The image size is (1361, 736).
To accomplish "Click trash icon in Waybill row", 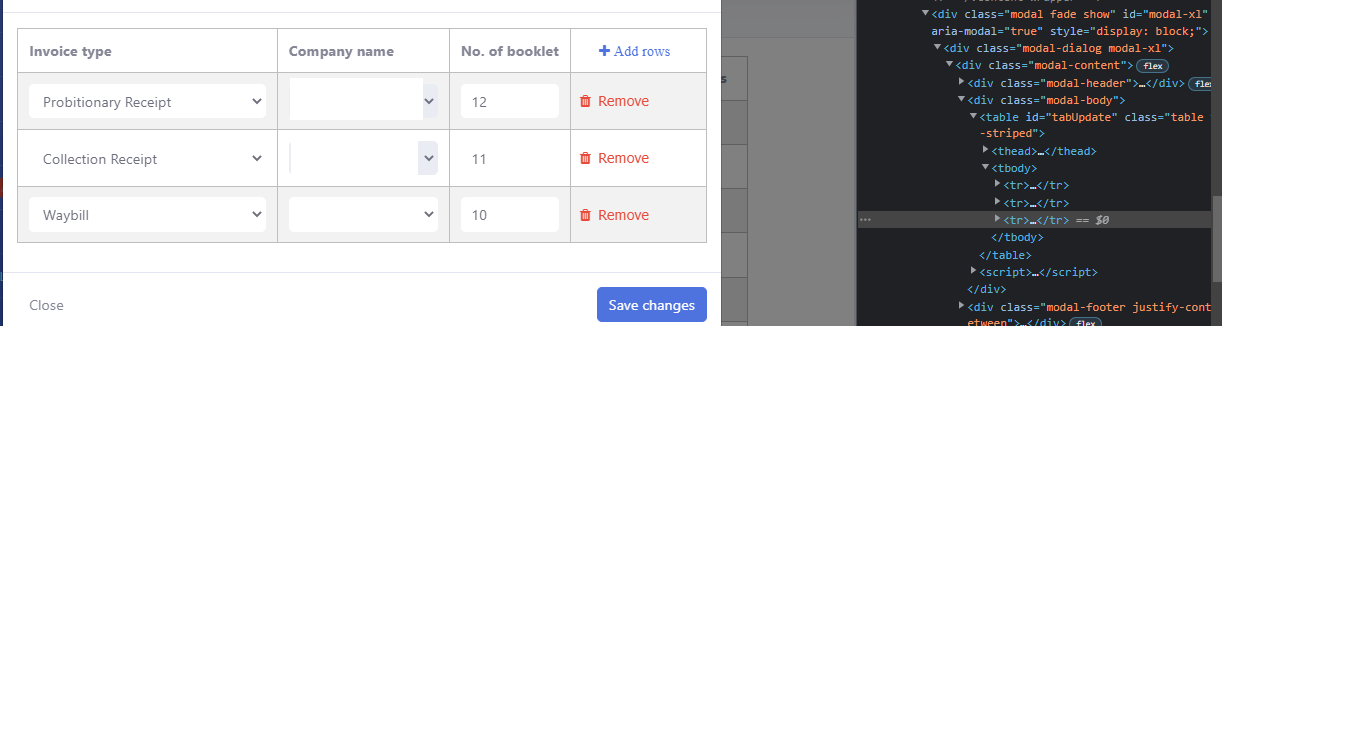I will click(585, 215).
